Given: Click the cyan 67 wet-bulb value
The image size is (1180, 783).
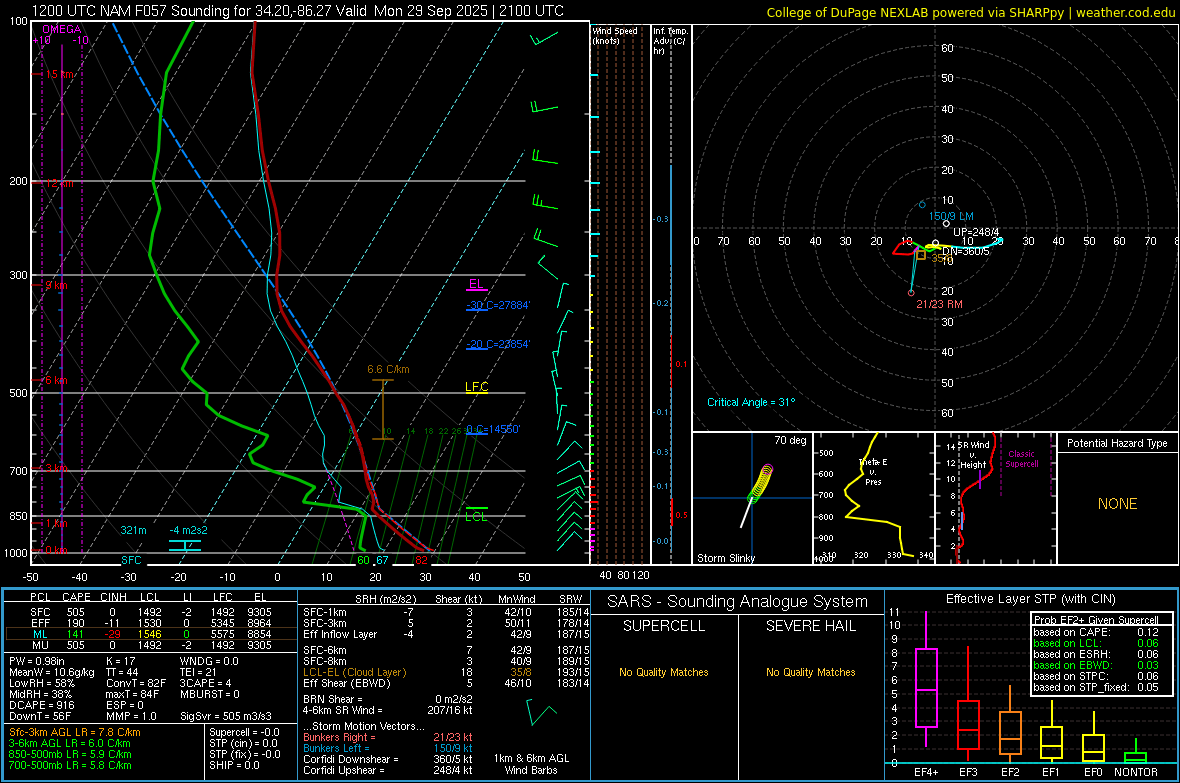Looking at the screenshot, I should [382, 559].
